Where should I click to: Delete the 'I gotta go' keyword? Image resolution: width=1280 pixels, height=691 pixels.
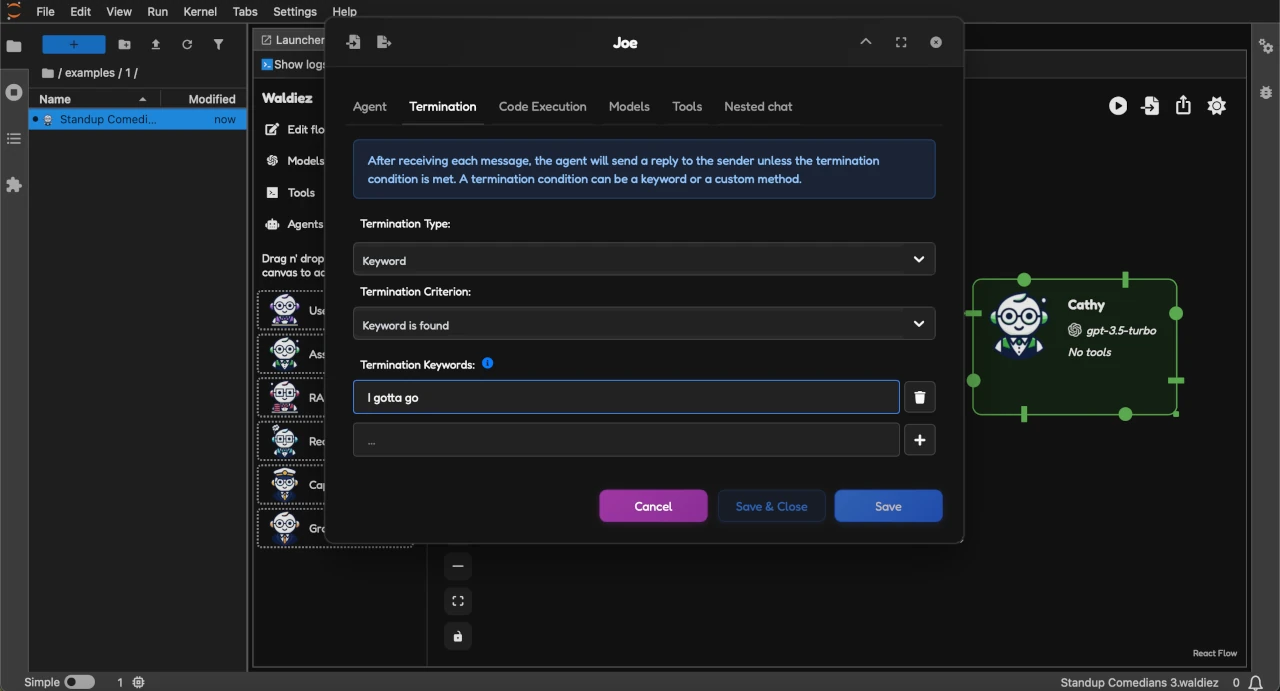click(x=919, y=397)
